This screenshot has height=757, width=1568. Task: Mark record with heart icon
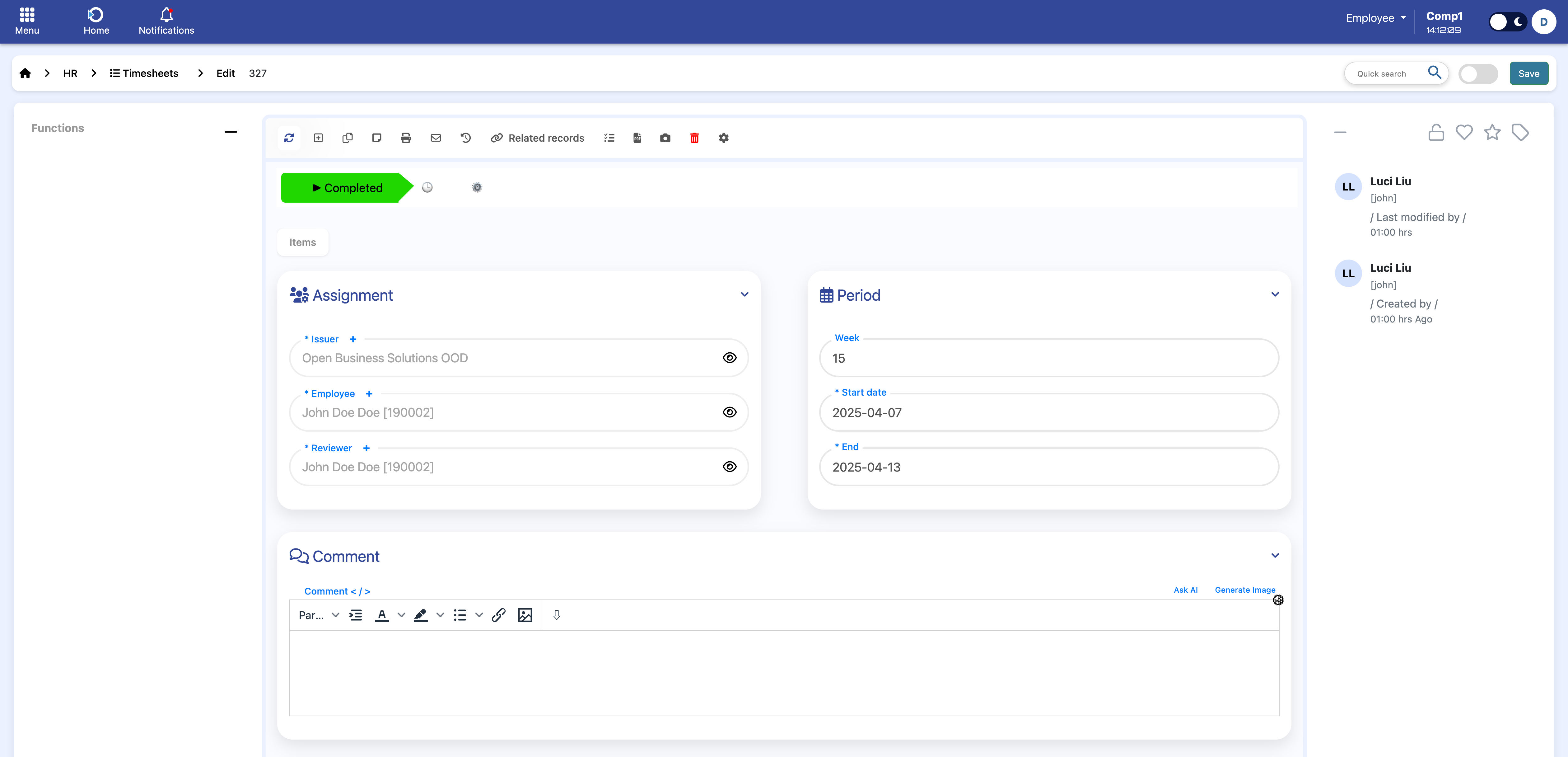[x=1464, y=132]
